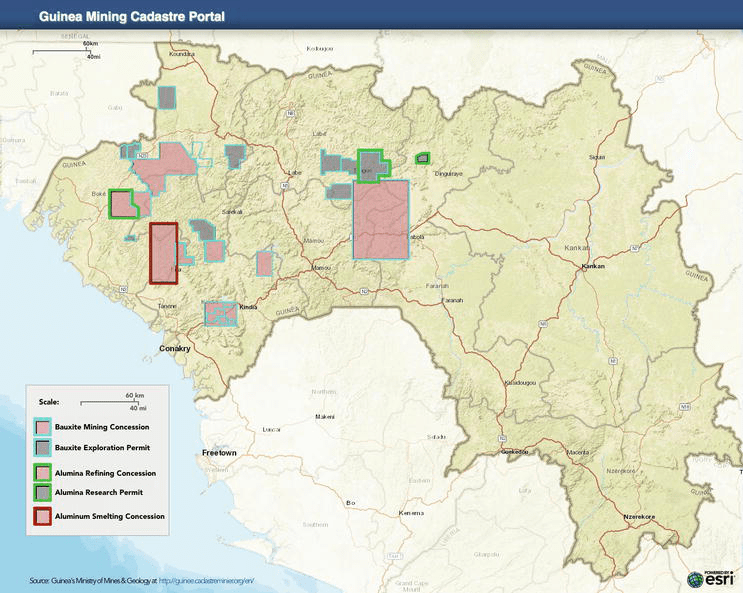Click the 'Macenta' town label
The image size is (743, 593).
578,452
